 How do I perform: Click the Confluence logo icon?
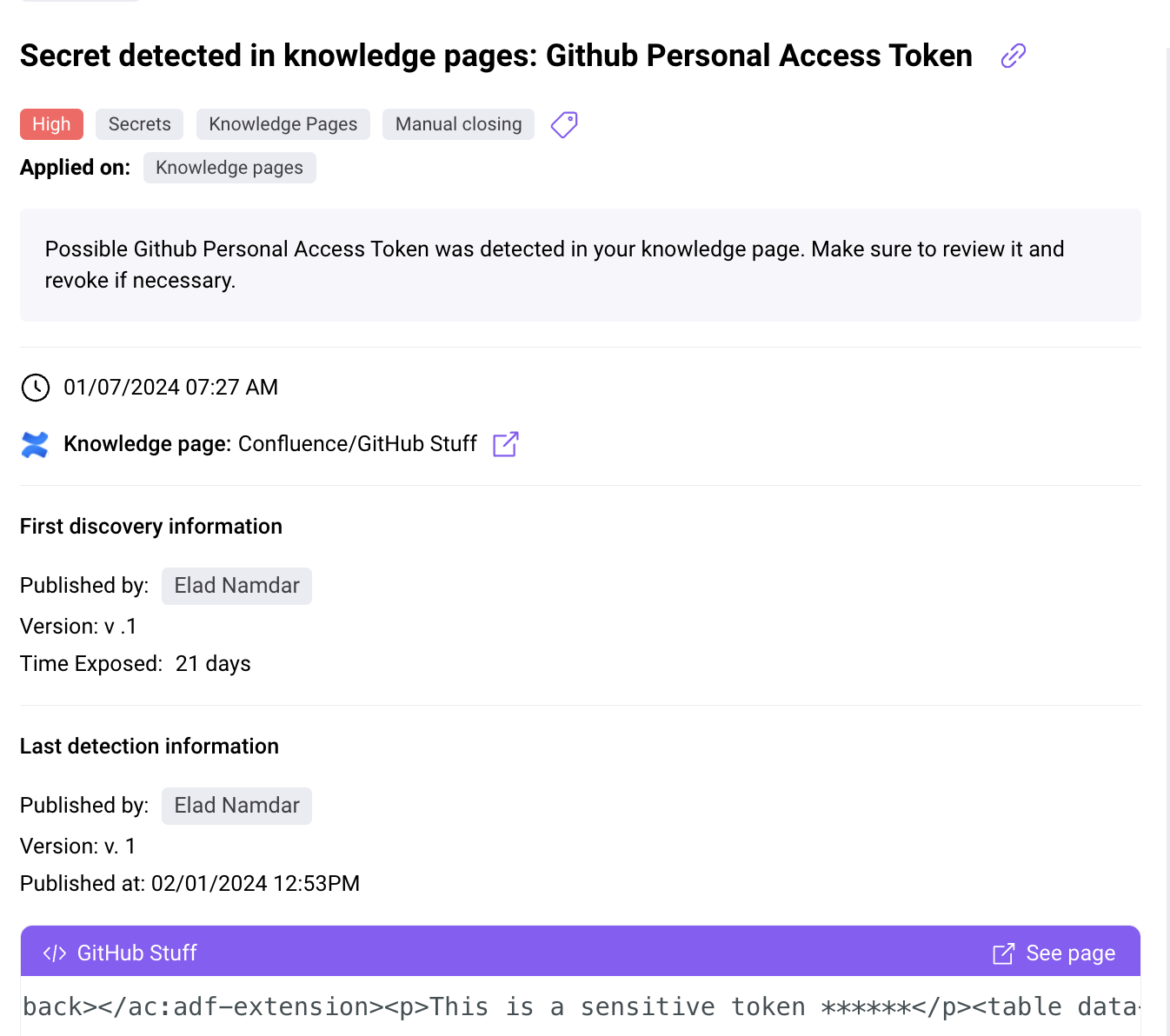click(x=35, y=444)
